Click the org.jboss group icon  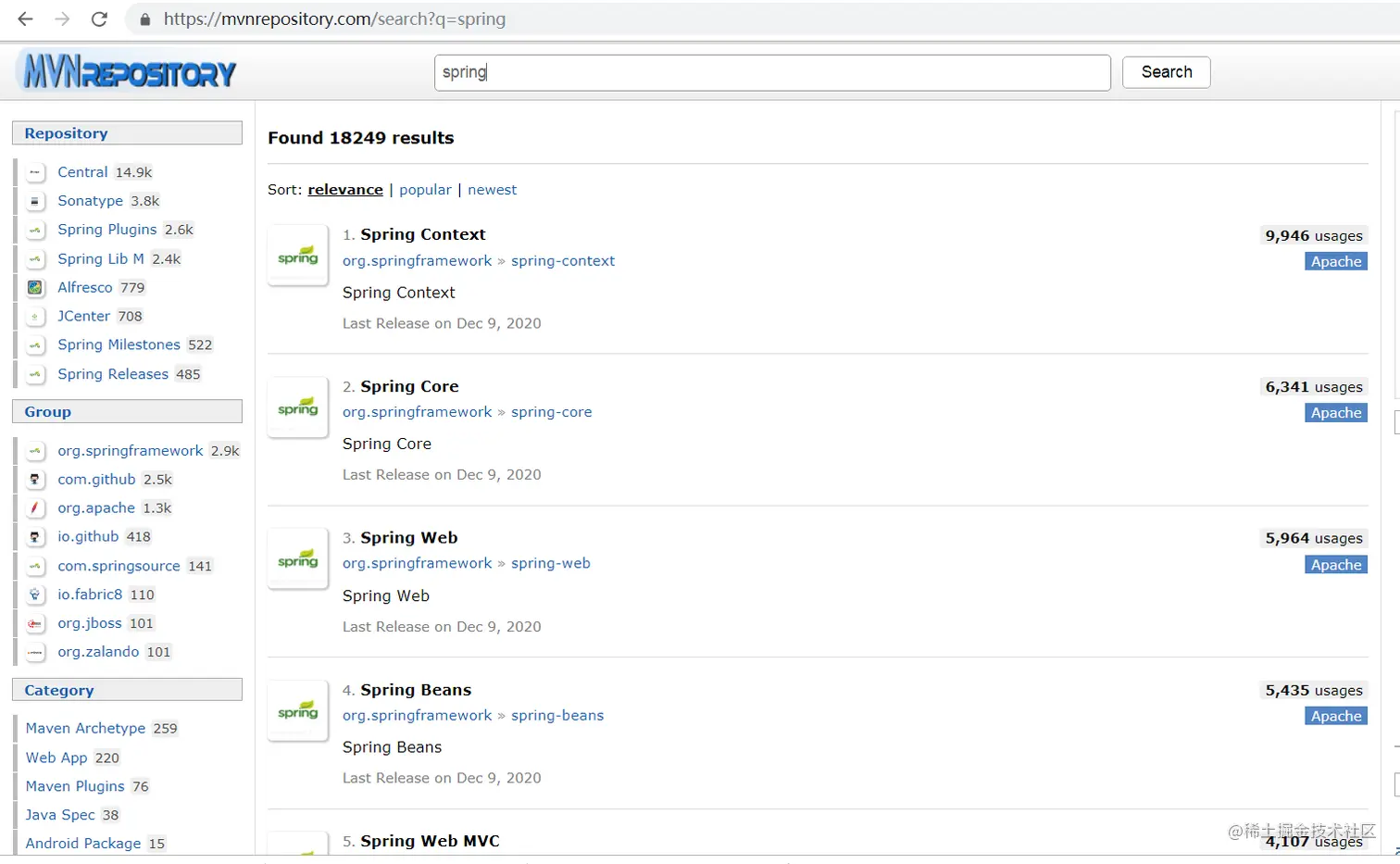[35, 623]
